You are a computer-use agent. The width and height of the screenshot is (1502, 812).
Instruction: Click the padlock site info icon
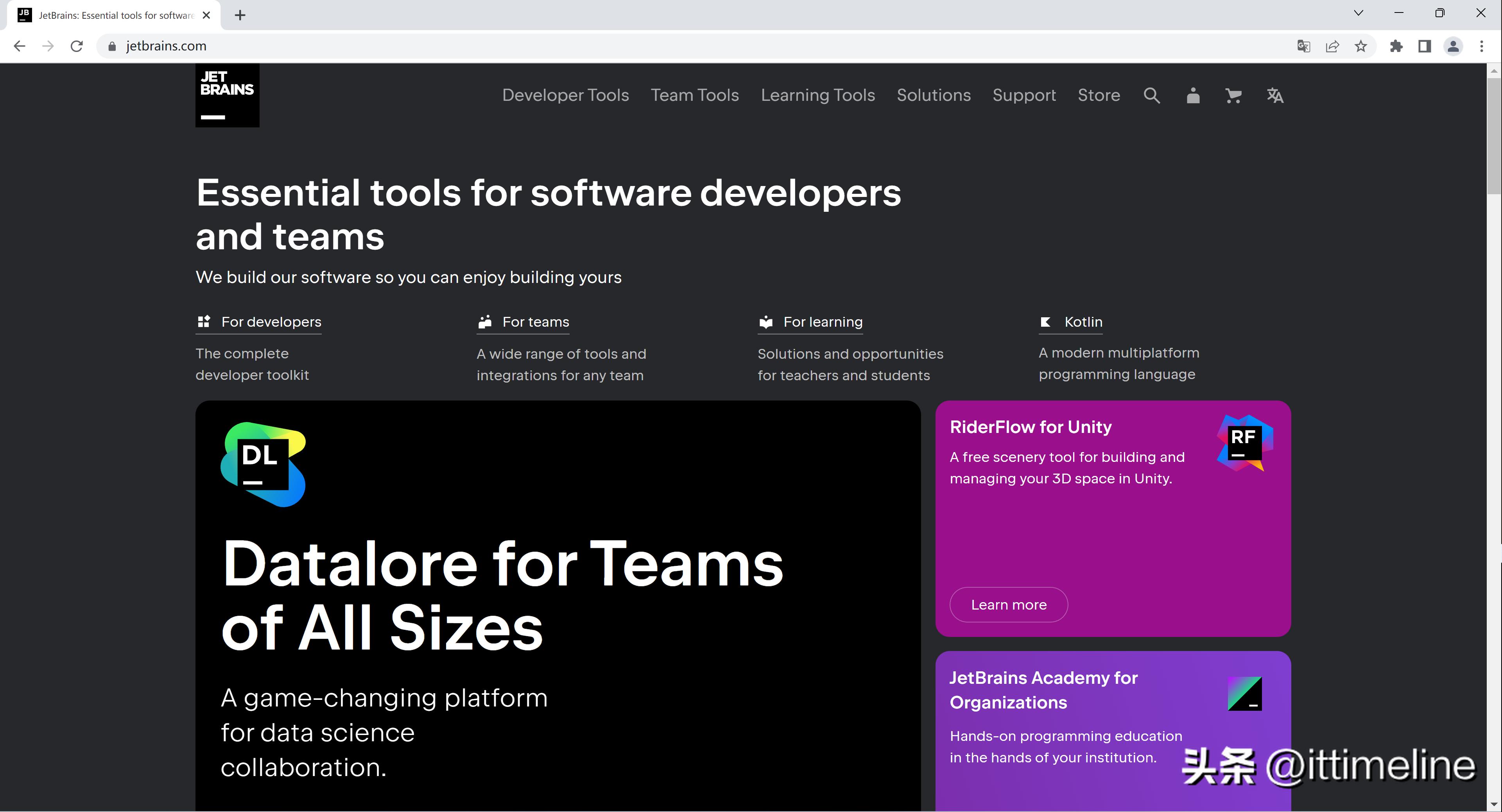(112, 46)
